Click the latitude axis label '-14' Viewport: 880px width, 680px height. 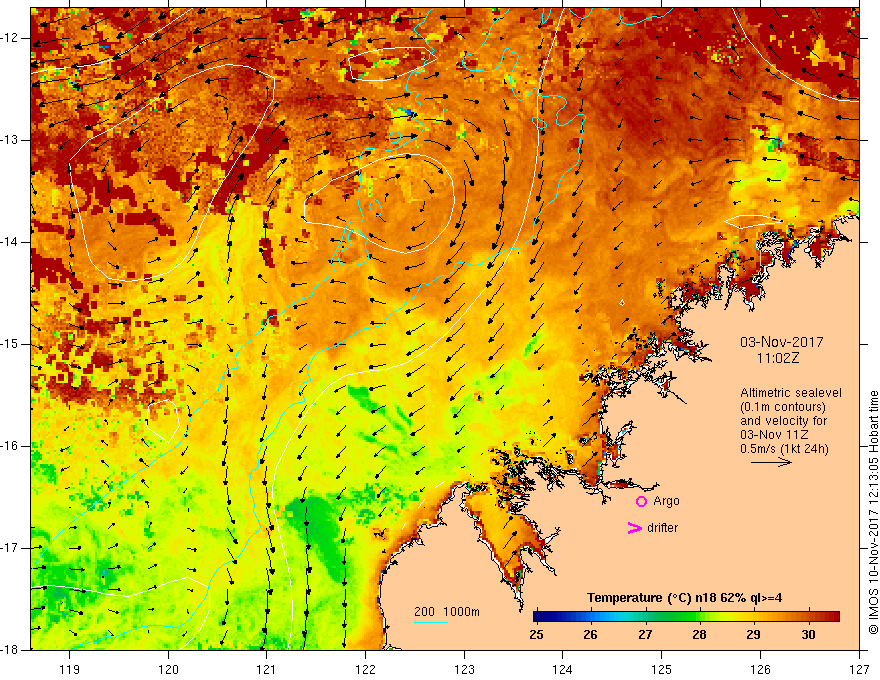click(10, 242)
